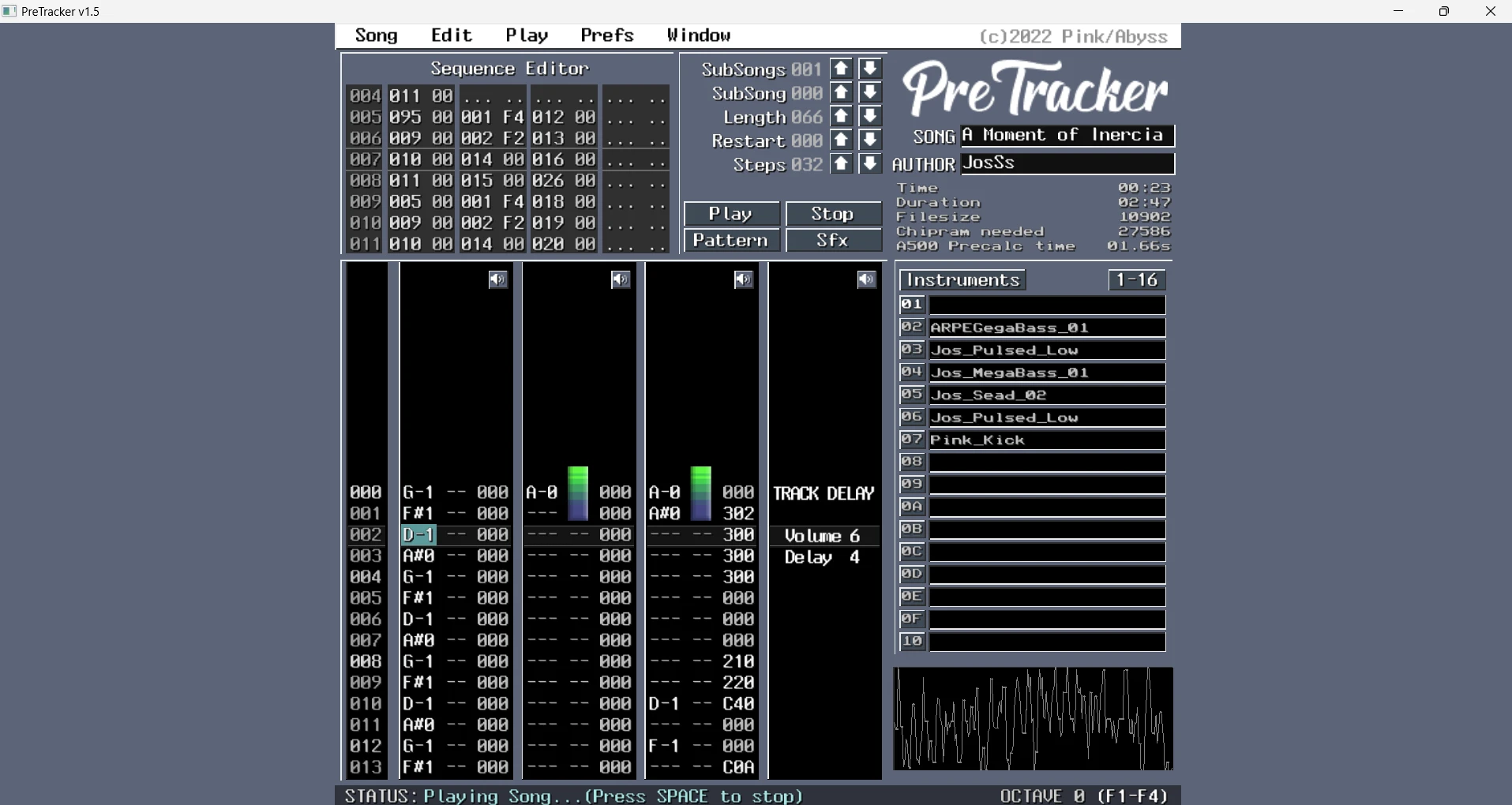
Task: Click the Author name field JosSs
Action: [1067, 163]
